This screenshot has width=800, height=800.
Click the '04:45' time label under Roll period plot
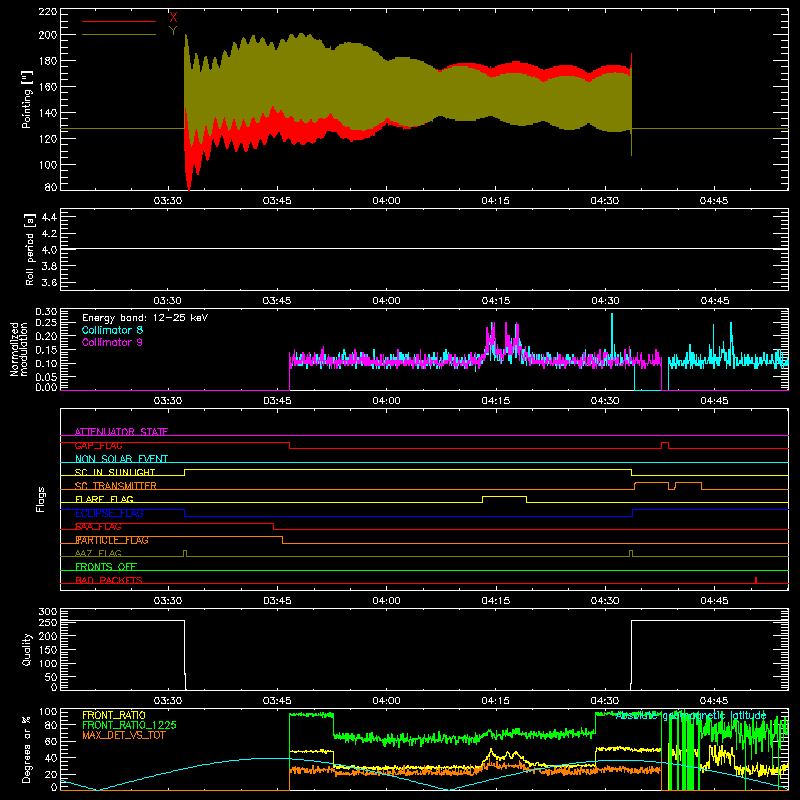pyautogui.click(x=714, y=301)
